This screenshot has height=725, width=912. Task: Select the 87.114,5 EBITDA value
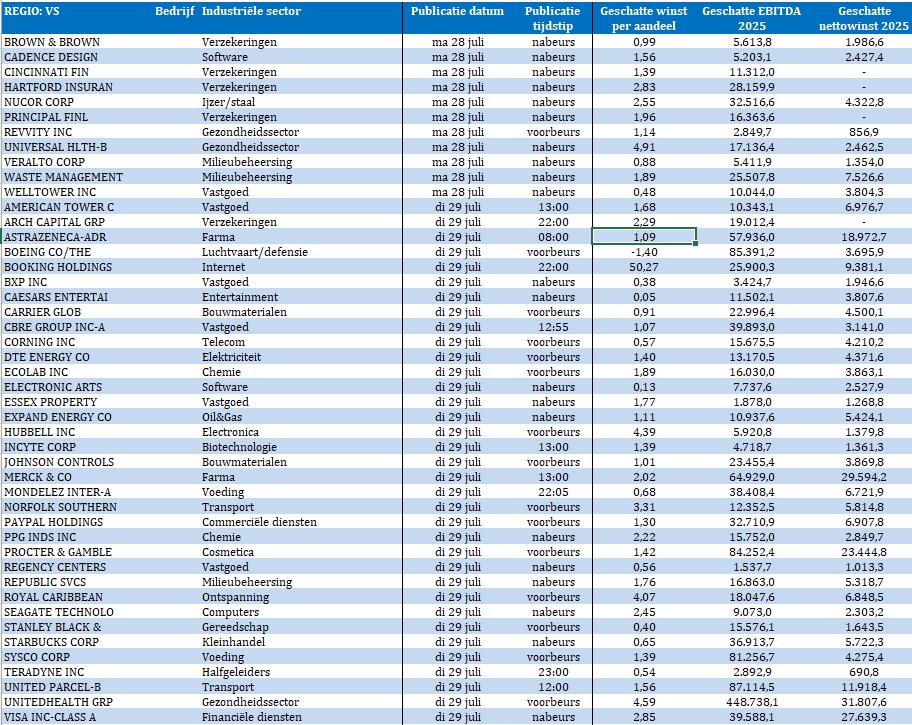click(x=751, y=687)
